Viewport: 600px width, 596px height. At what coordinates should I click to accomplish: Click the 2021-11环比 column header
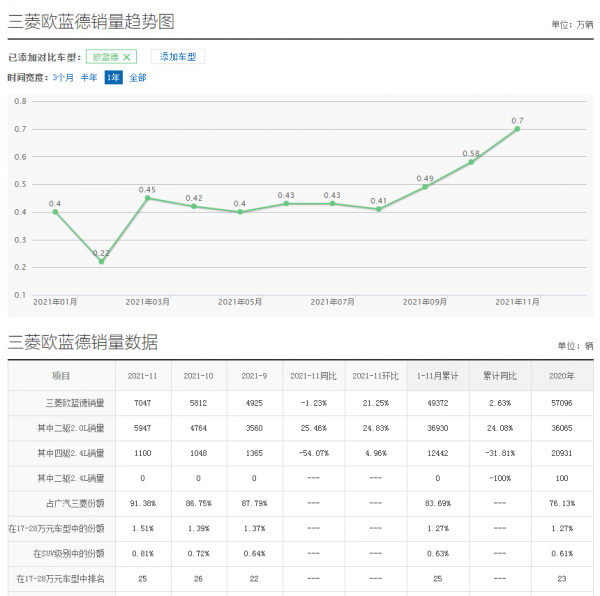[x=375, y=376]
